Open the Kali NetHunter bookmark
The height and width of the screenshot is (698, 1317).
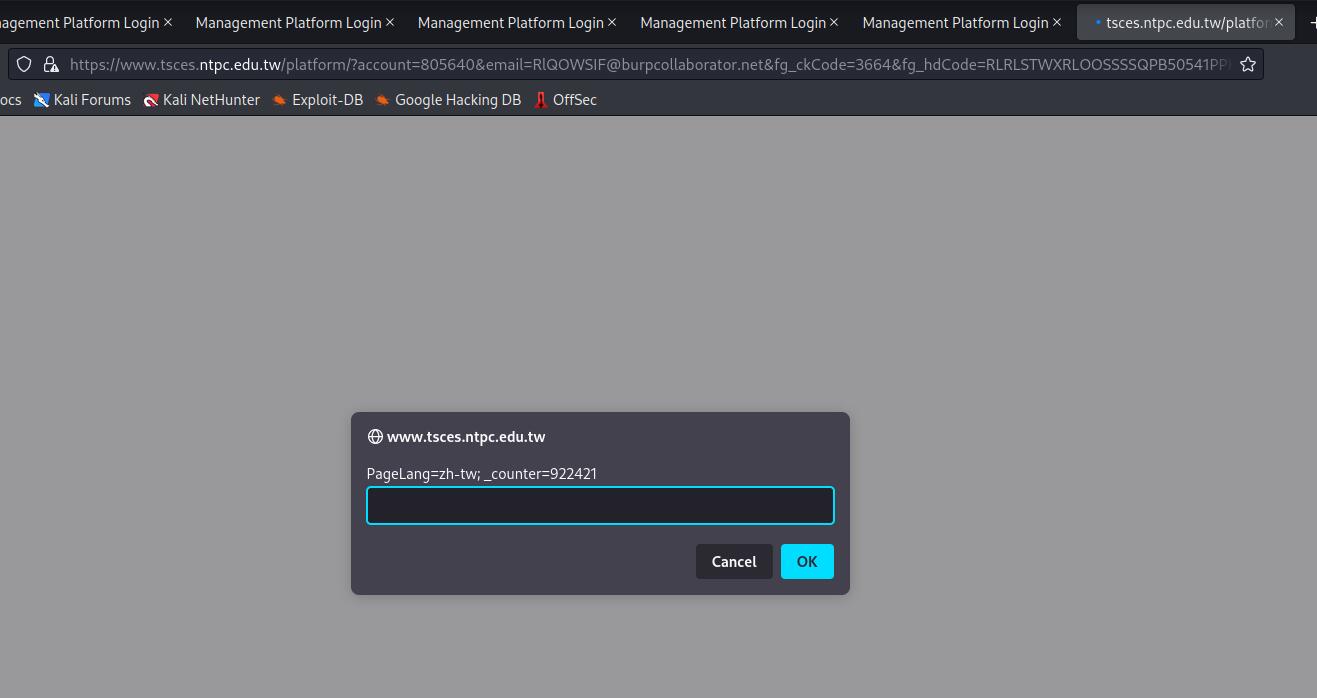coord(201,99)
